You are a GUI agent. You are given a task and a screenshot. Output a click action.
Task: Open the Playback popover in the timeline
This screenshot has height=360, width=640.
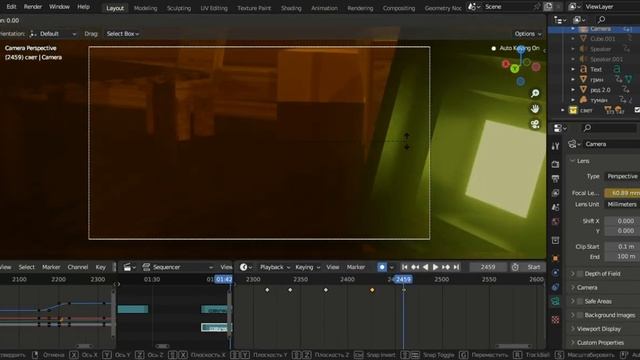(275, 267)
